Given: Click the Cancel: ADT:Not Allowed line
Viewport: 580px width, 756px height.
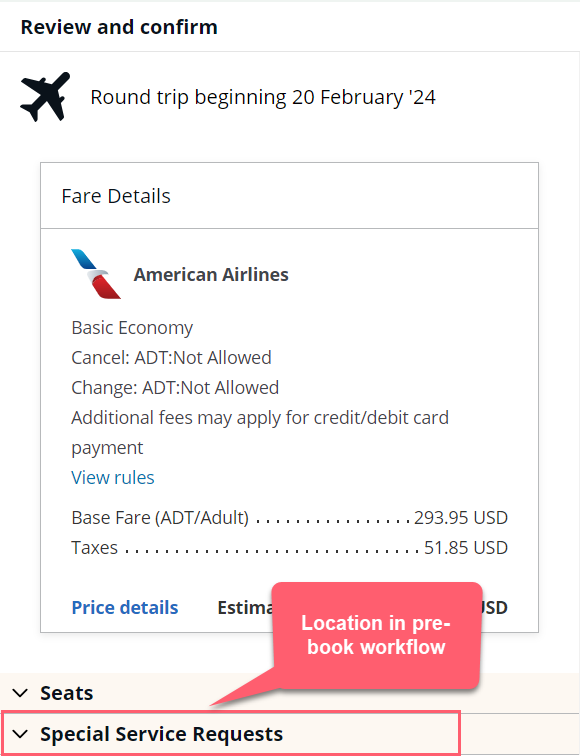Looking at the screenshot, I should point(171,358).
